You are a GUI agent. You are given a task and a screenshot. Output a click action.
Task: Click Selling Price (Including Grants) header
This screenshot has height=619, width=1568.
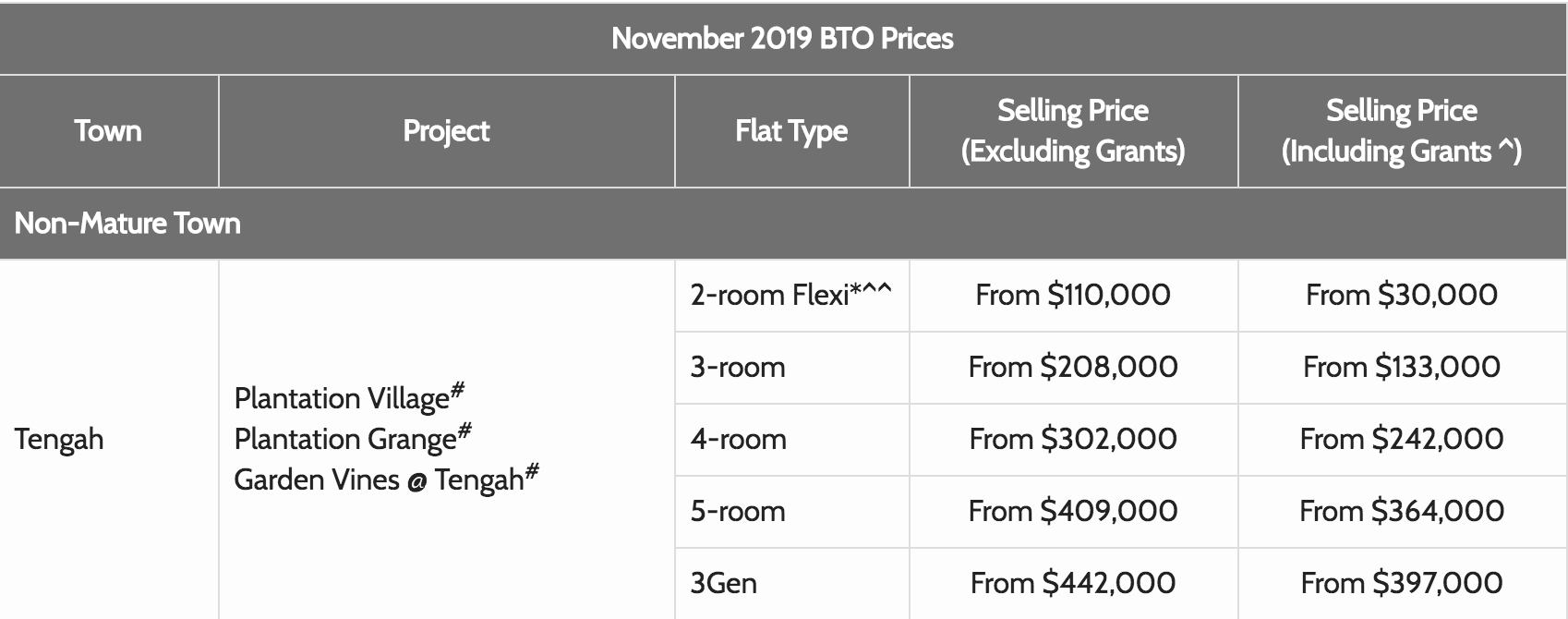coord(1401,130)
